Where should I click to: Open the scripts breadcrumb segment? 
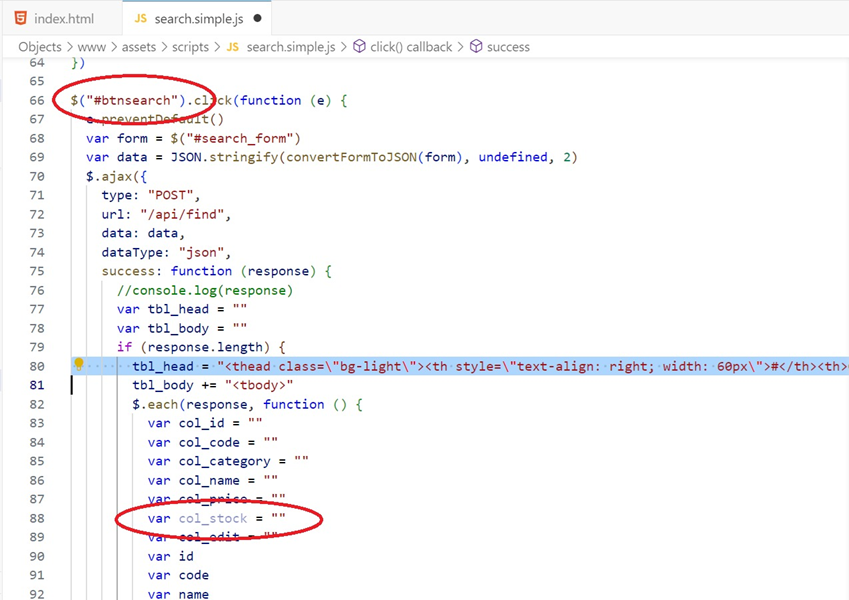point(190,47)
